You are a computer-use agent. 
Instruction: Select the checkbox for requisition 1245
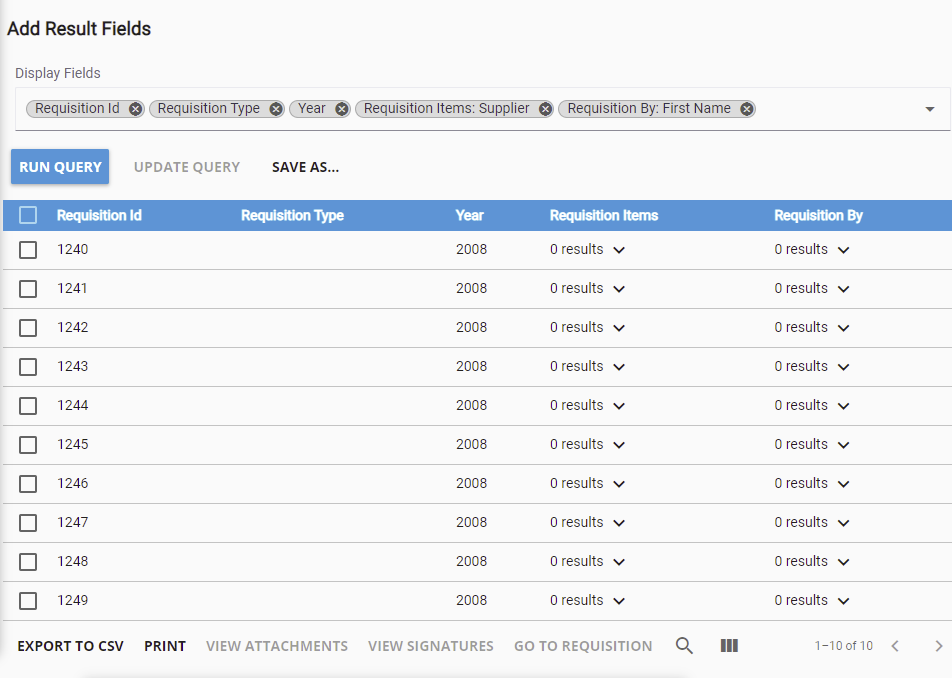pyautogui.click(x=28, y=445)
